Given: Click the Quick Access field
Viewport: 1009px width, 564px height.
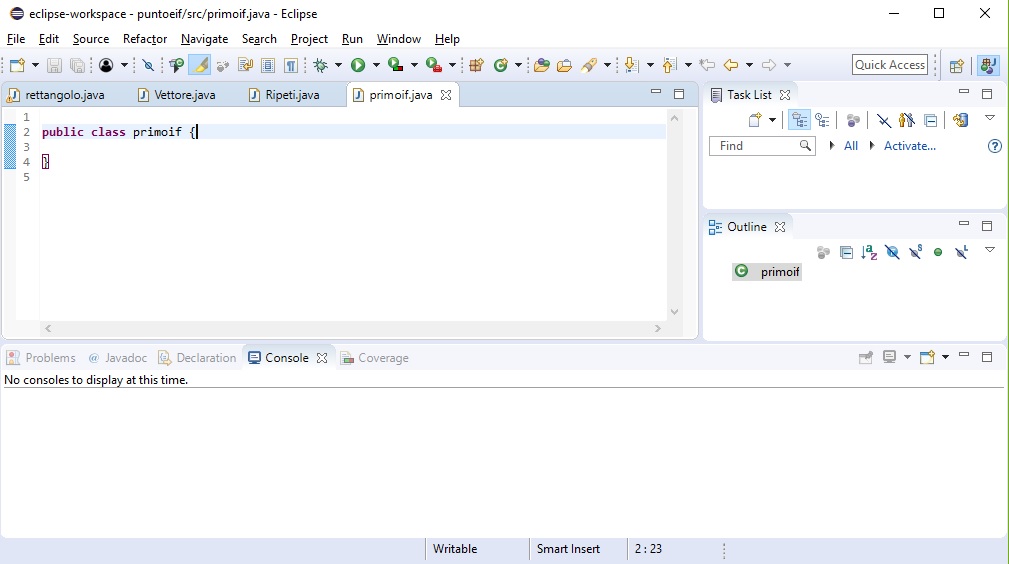Looking at the screenshot, I should click(x=890, y=65).
